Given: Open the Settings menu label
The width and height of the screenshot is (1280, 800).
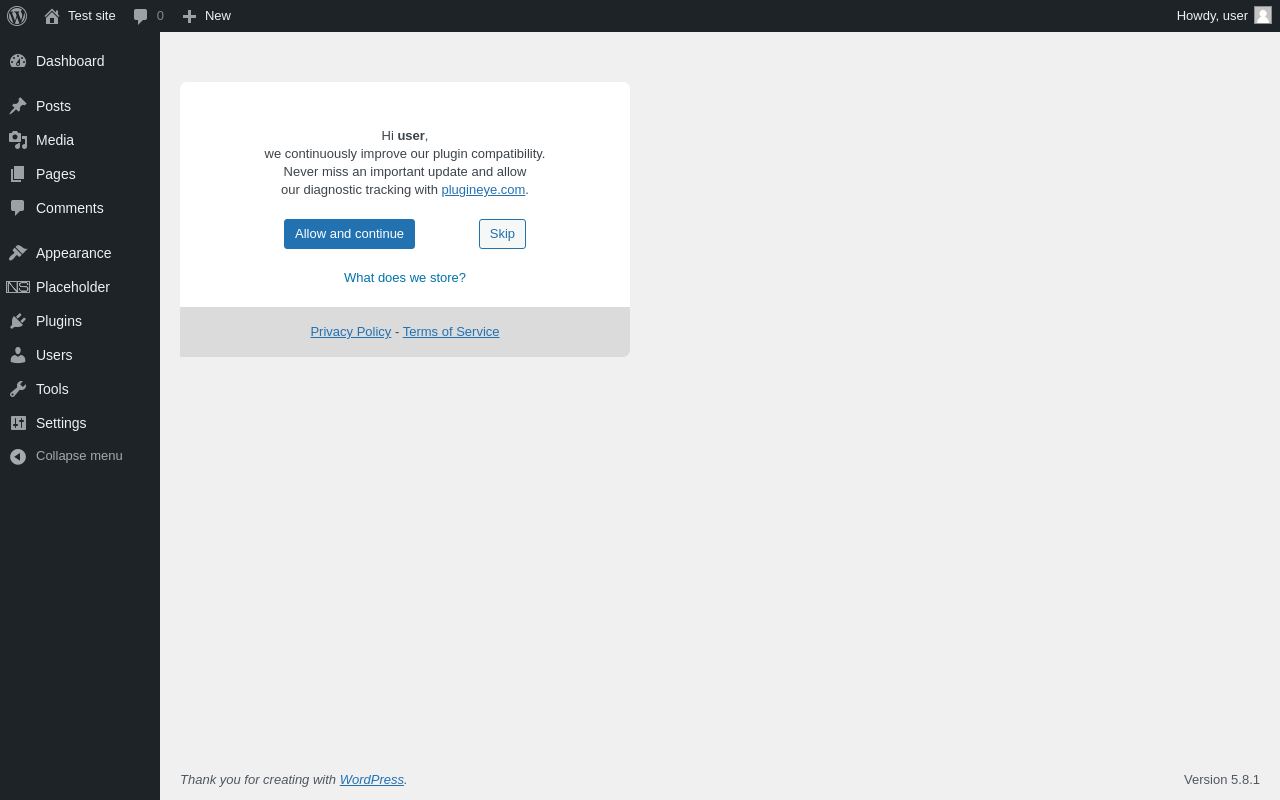Looking at the screenshot, I should click(61, 423).
